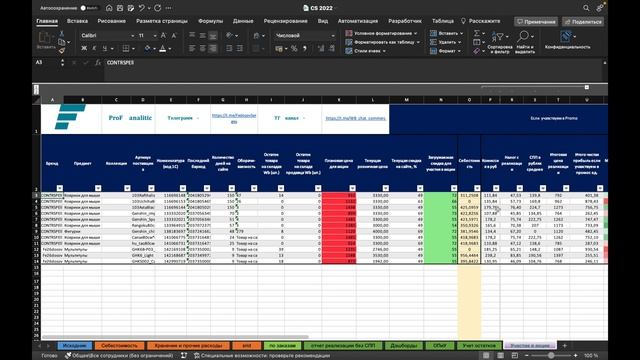Open the Стили ячеек dropdown

pyautogui.click(x=366, y=51)
